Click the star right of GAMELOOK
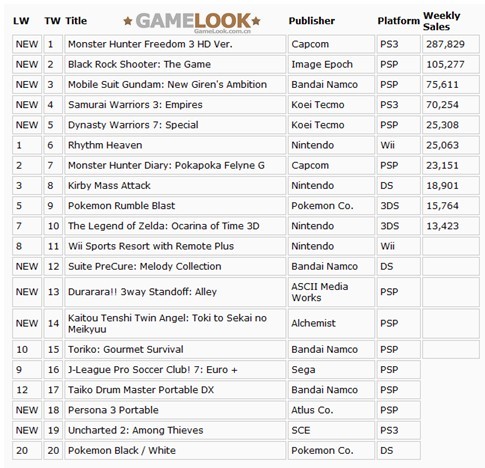This screenshot has height=468, width=485. tap(256, 21)
